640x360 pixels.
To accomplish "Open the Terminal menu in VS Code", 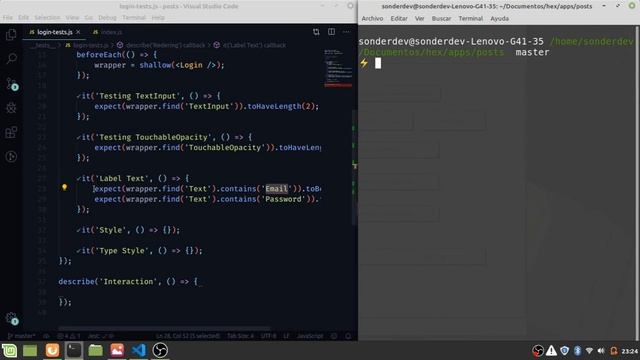I will pos(134,18).
